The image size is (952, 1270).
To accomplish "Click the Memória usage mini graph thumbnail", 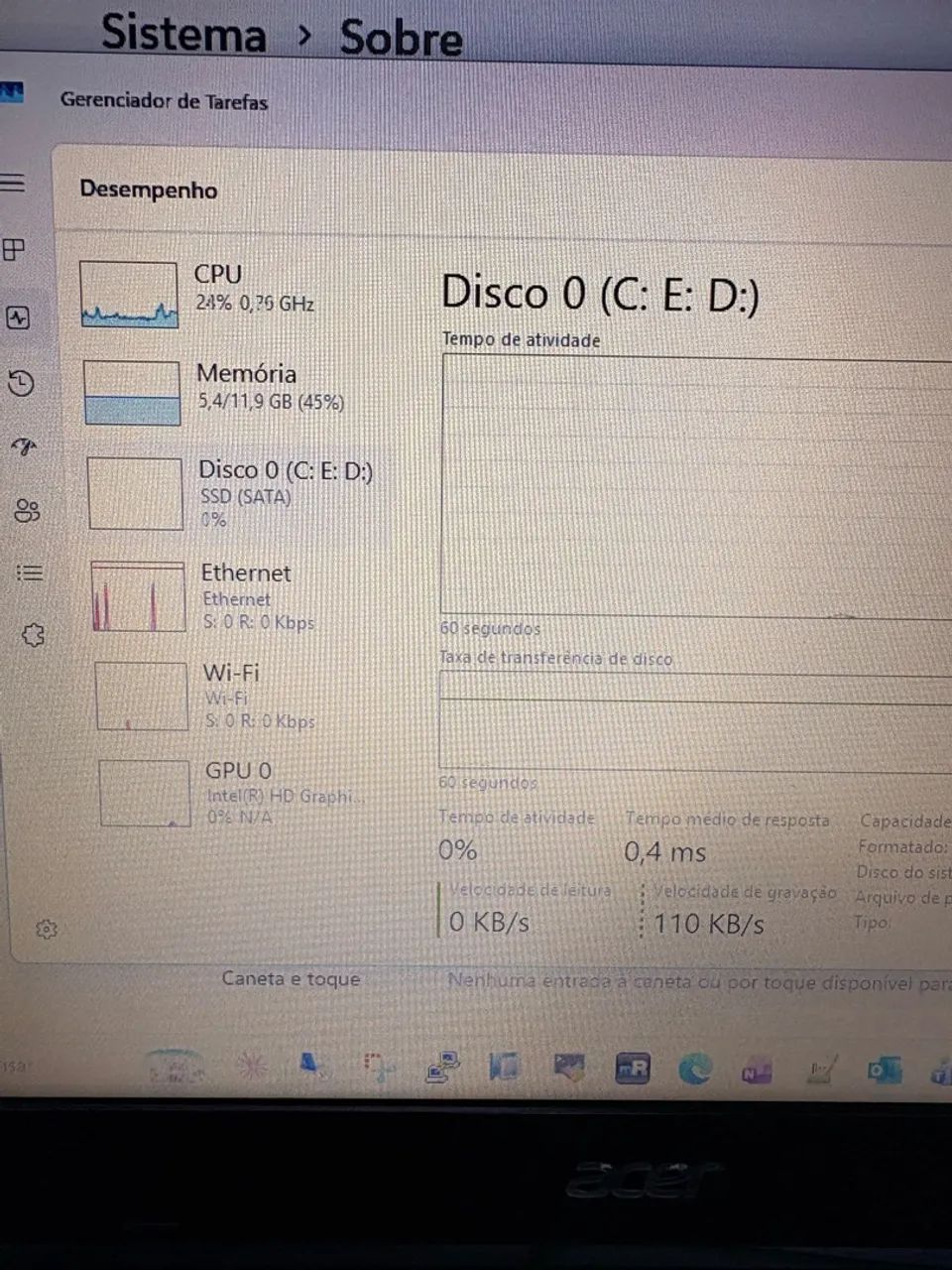I will coord(132,393).
